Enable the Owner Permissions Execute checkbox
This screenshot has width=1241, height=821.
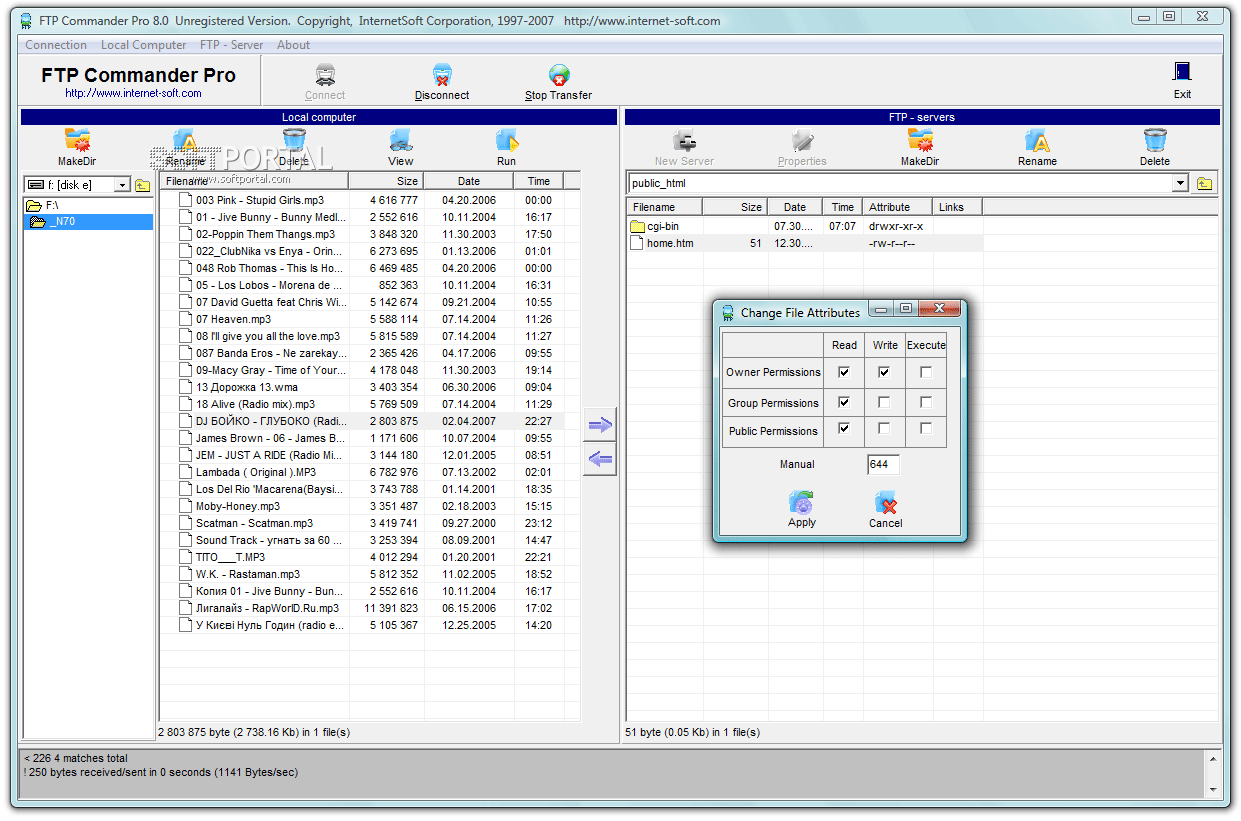[x=926, y=372]
